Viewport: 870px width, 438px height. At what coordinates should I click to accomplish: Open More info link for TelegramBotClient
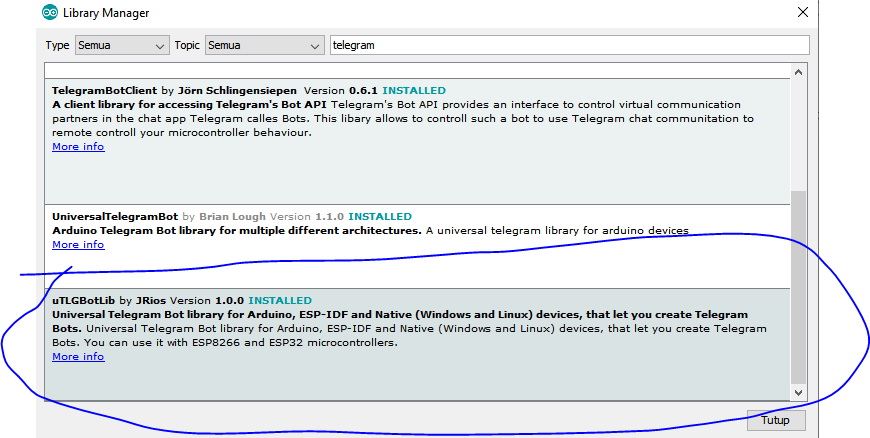[78, 147]
